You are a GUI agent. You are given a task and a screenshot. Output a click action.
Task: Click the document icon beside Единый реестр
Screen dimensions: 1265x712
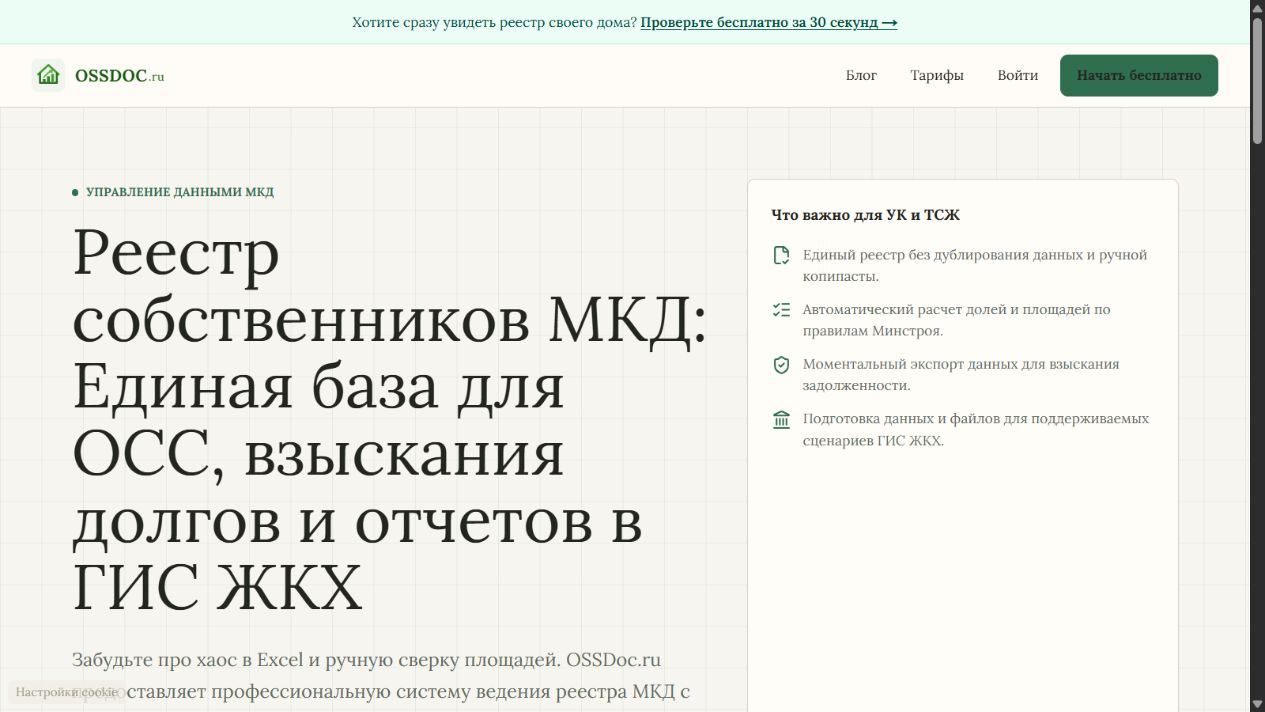(x=781, y=256)
